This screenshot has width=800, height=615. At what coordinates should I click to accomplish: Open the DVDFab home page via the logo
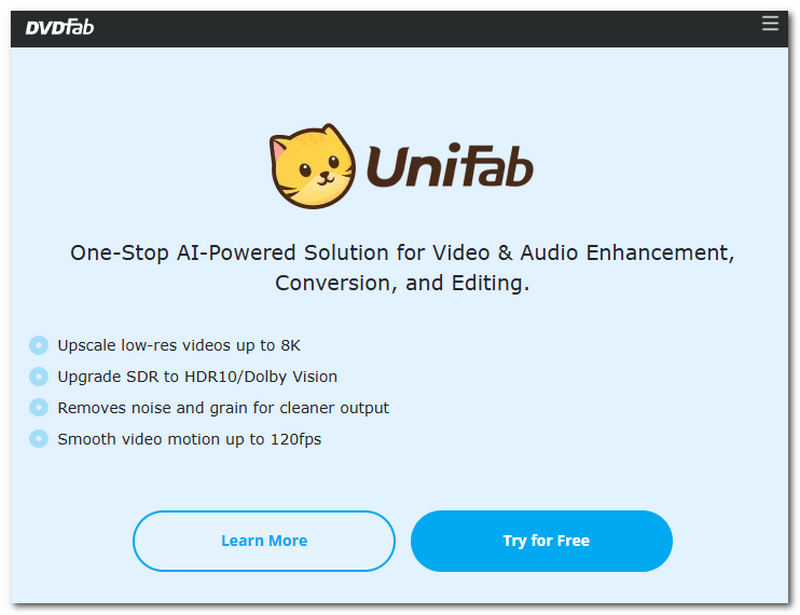[x=60, y=28]
